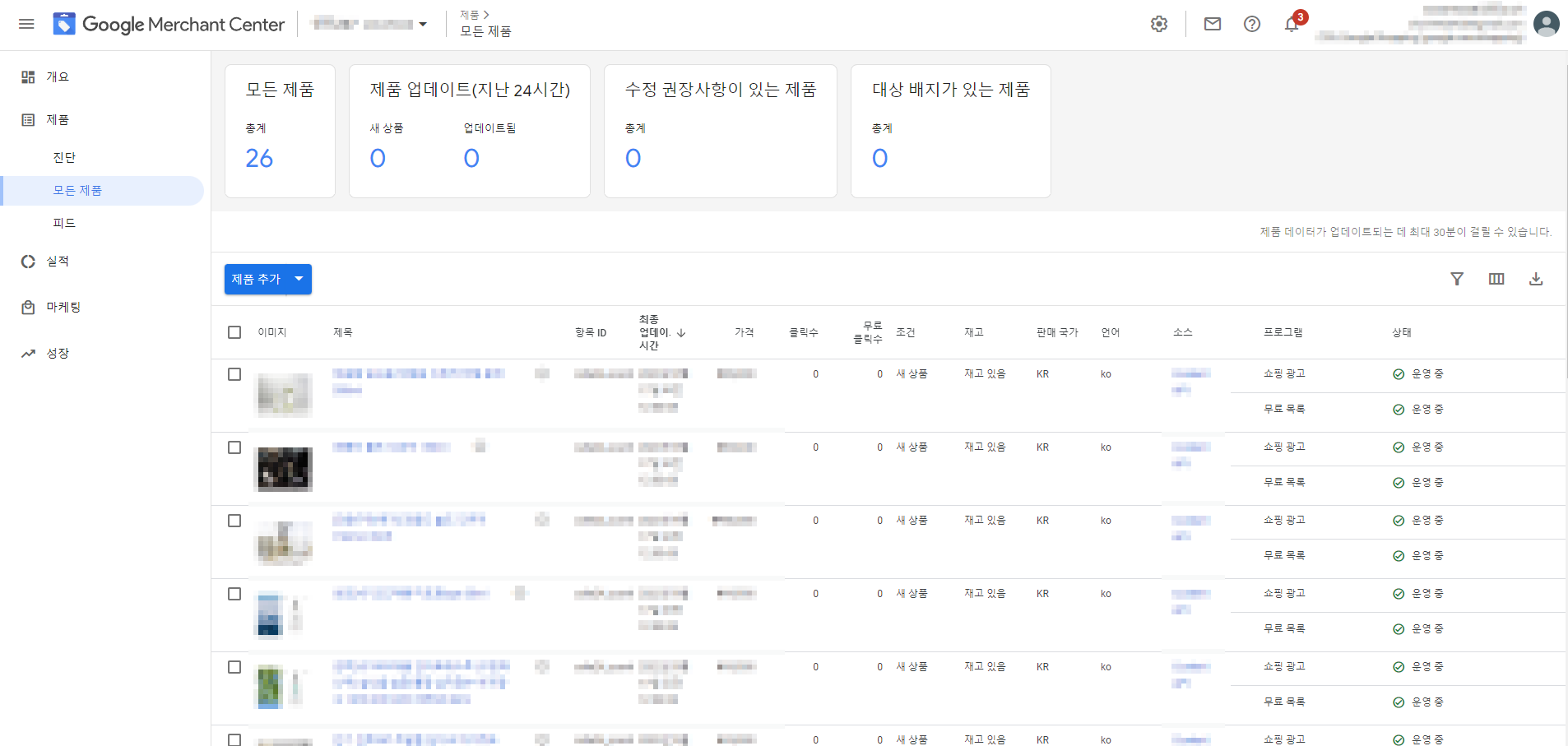Open the column chooser icon

pyautogui.click(x=1496, y=279)
